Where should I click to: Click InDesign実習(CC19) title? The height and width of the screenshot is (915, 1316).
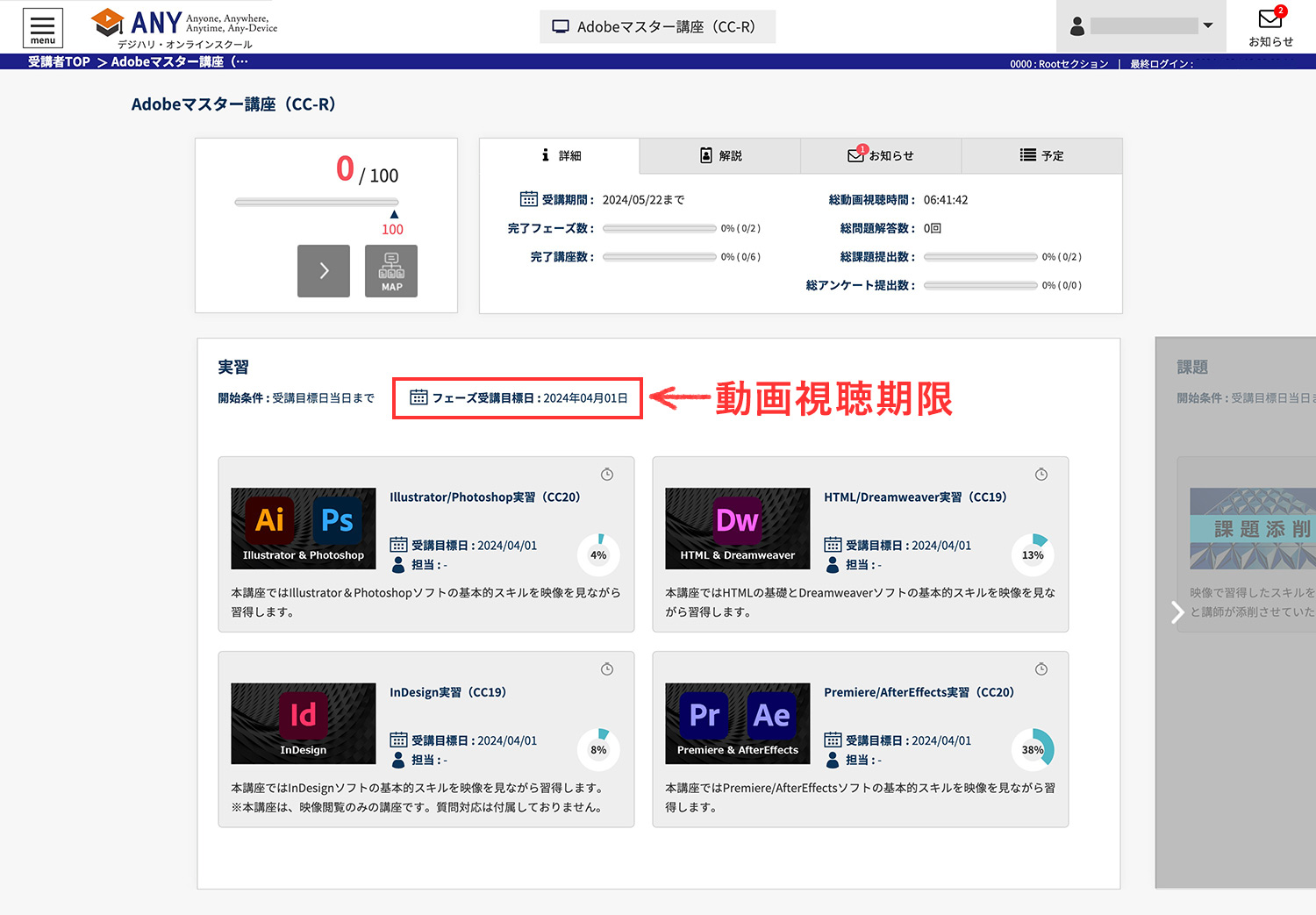point(448,692)
